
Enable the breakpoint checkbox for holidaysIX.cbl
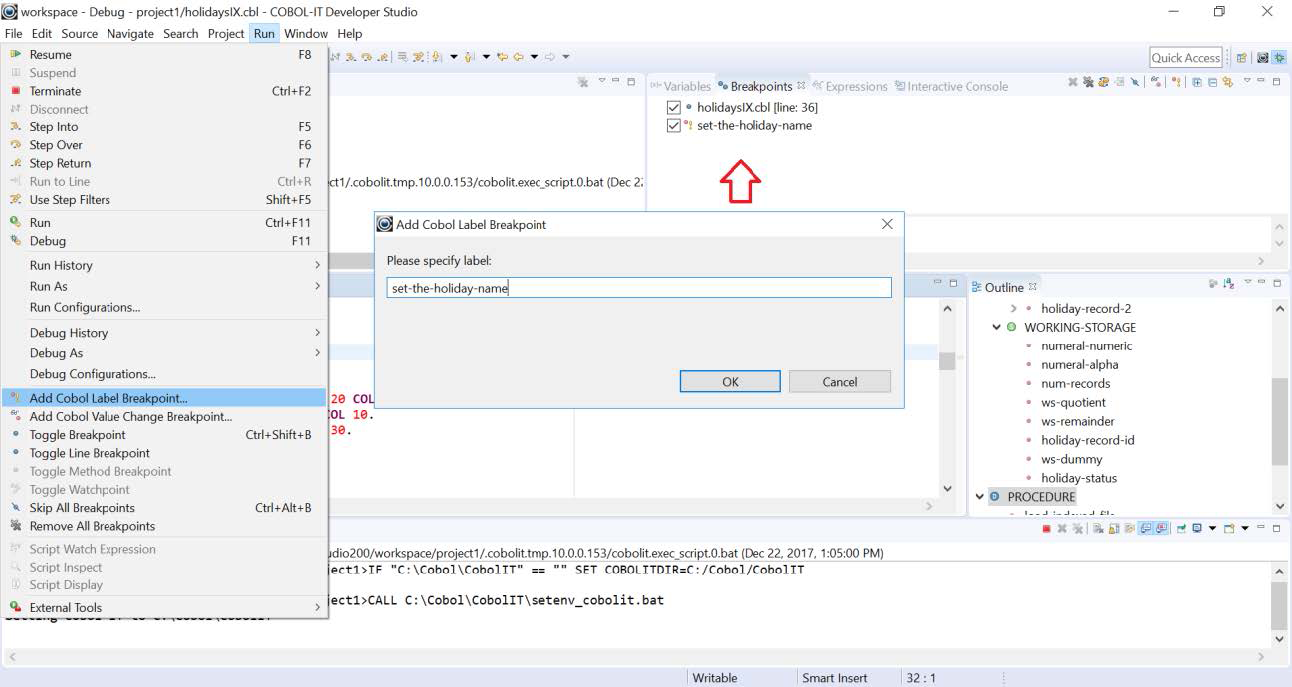tap(672, 107)
